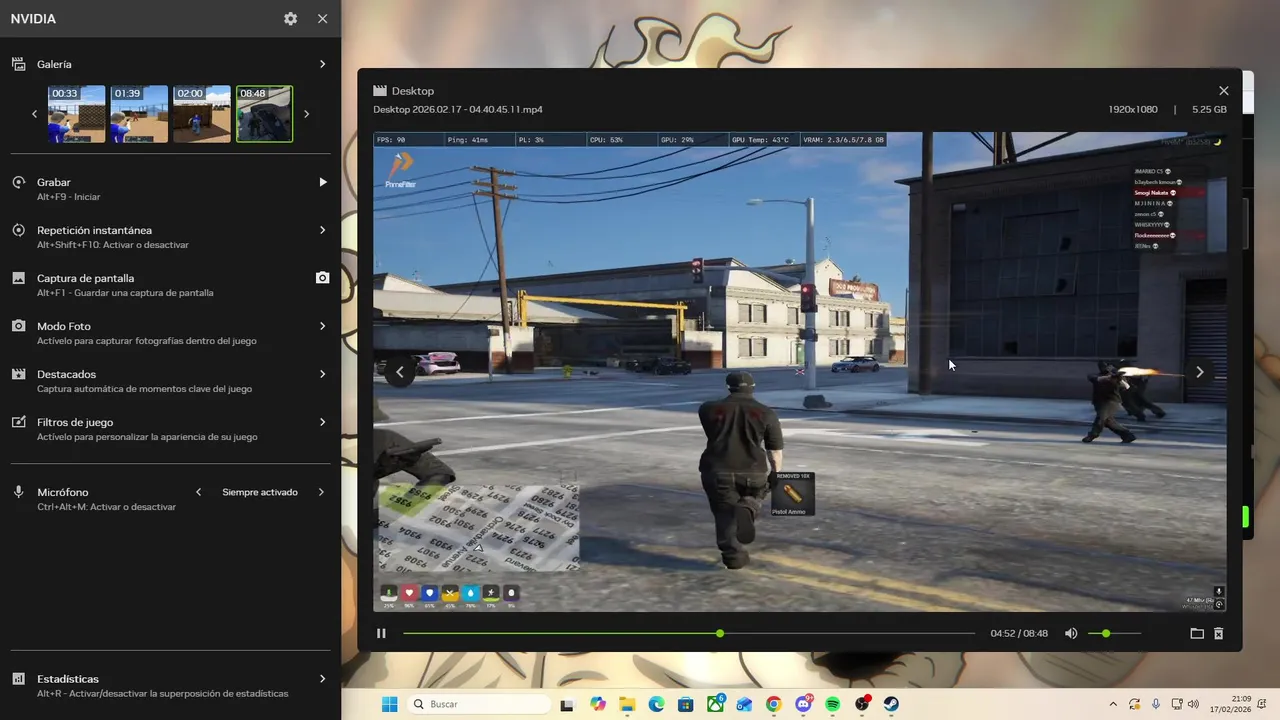Viewport: 1280px width, 720px height.
Task: Go to previous gallery thumbnails
Action: 34,114
